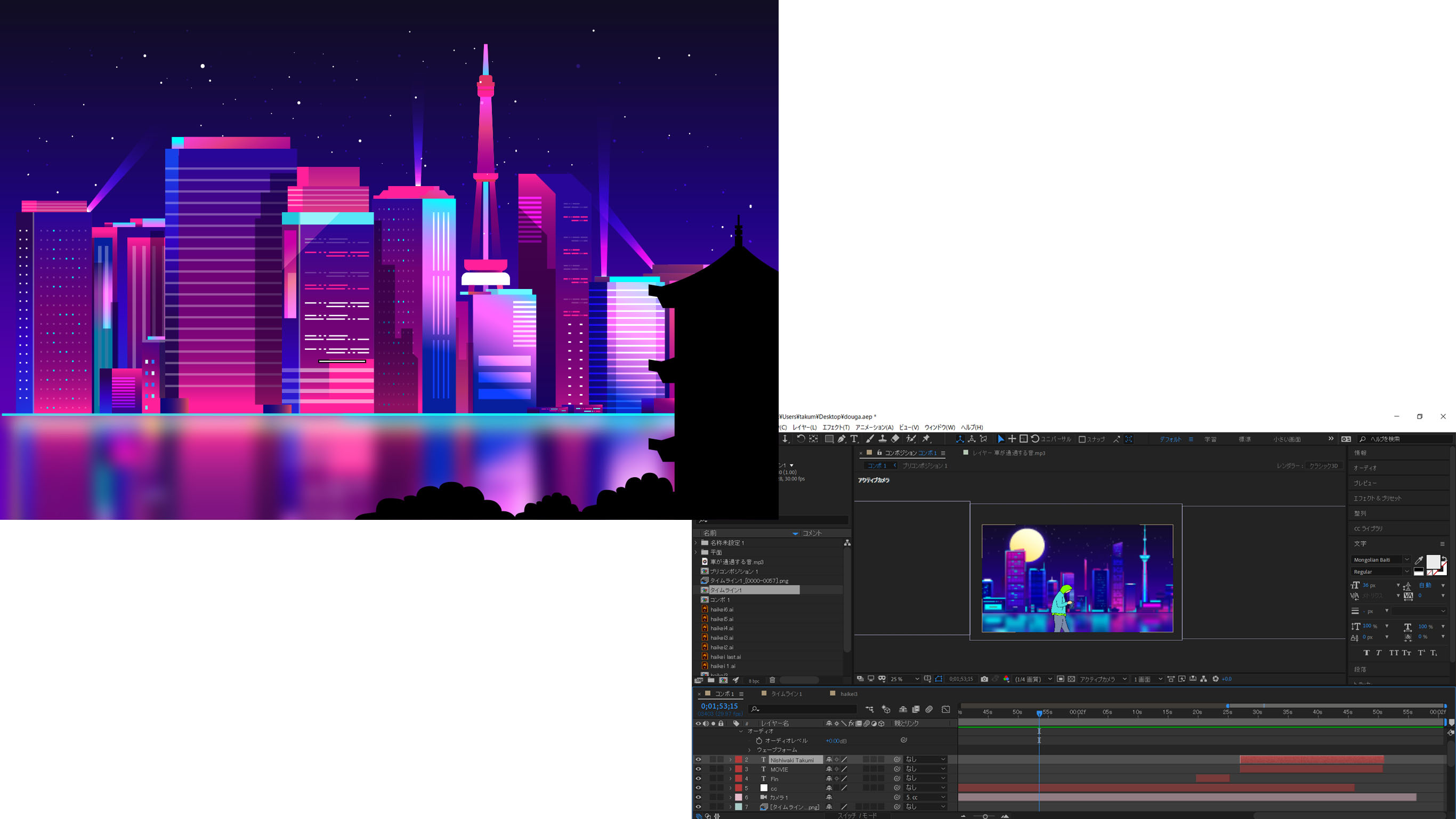This screenshot has width=1456, height=819.
Task: Open the アニメーション(A) menu
Action: click(x=874, y=428)
